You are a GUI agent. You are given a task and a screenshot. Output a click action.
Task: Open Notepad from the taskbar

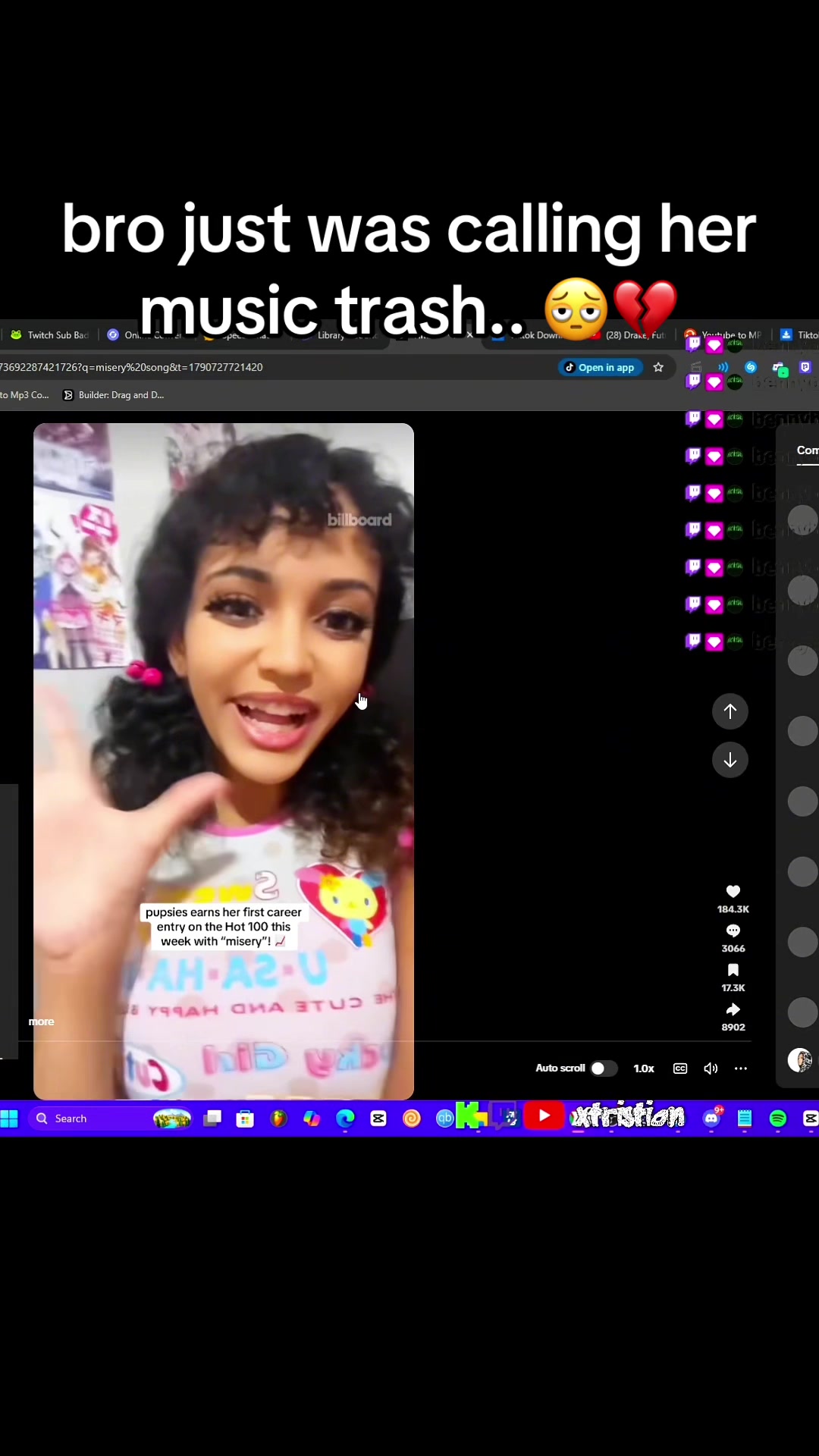(x=745, y=1119)
